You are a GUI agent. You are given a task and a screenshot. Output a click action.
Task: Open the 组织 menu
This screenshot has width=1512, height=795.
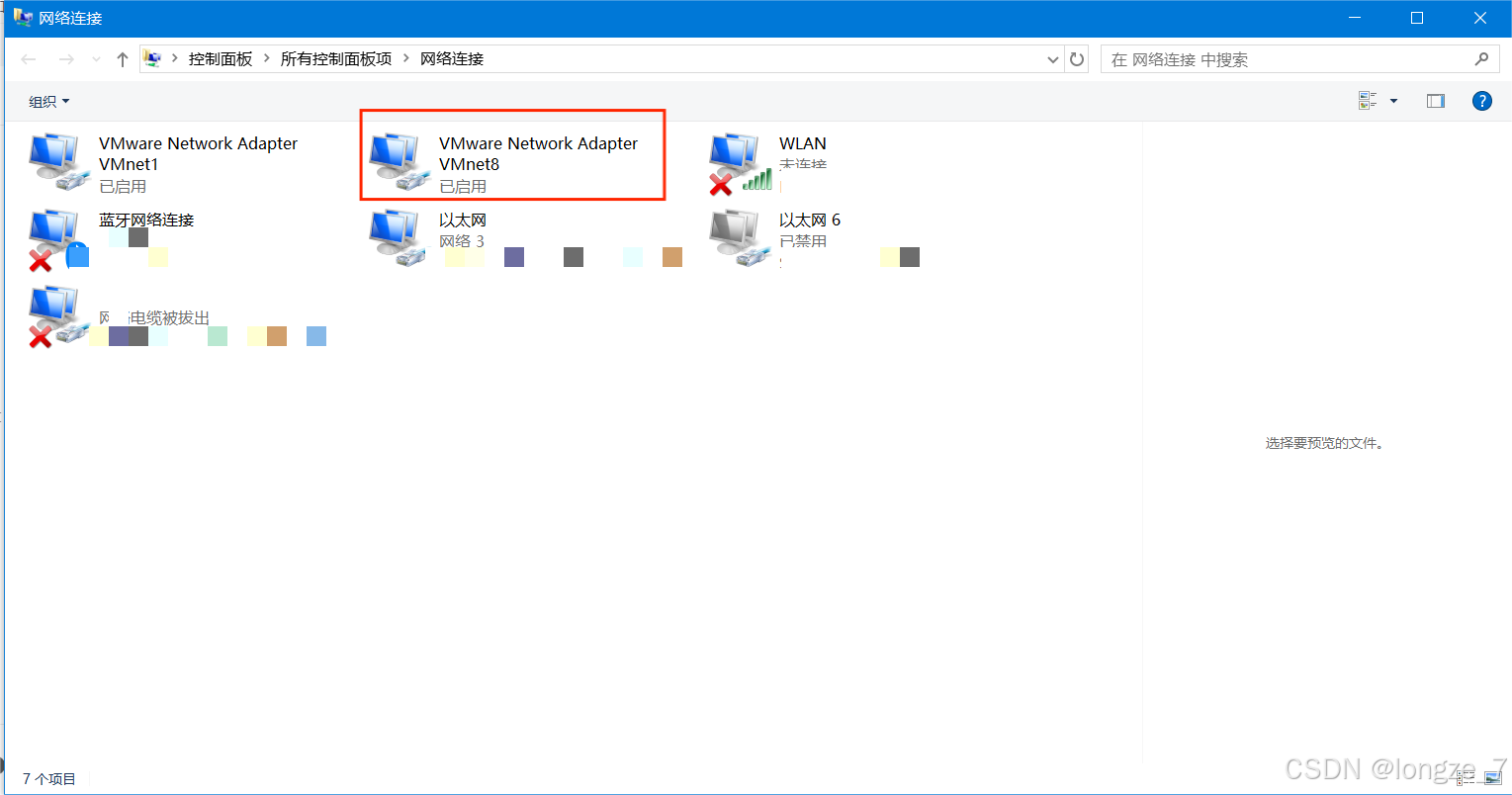point(49,101)
